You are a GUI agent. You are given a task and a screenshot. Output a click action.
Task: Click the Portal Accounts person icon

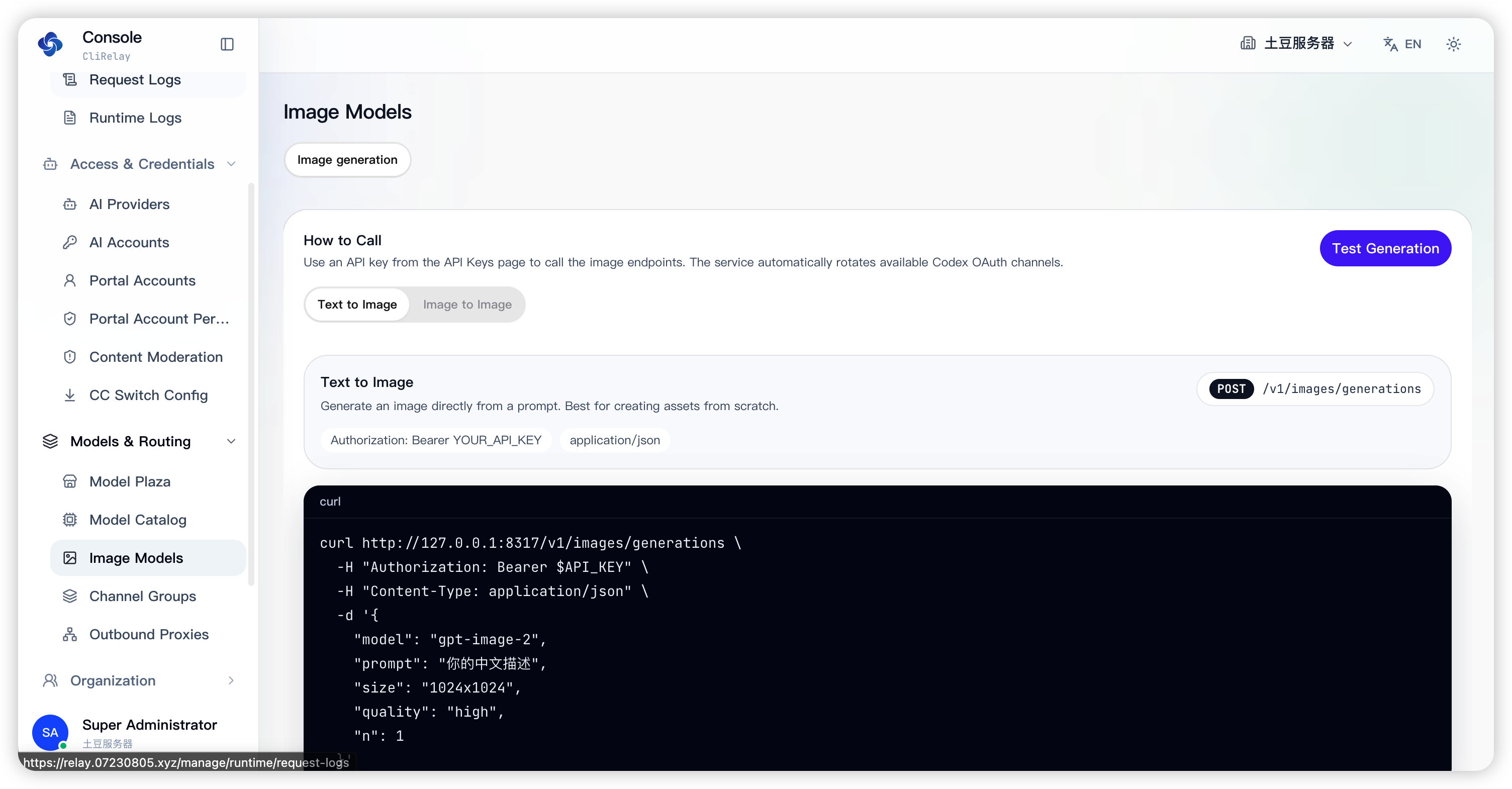[70, 280]
